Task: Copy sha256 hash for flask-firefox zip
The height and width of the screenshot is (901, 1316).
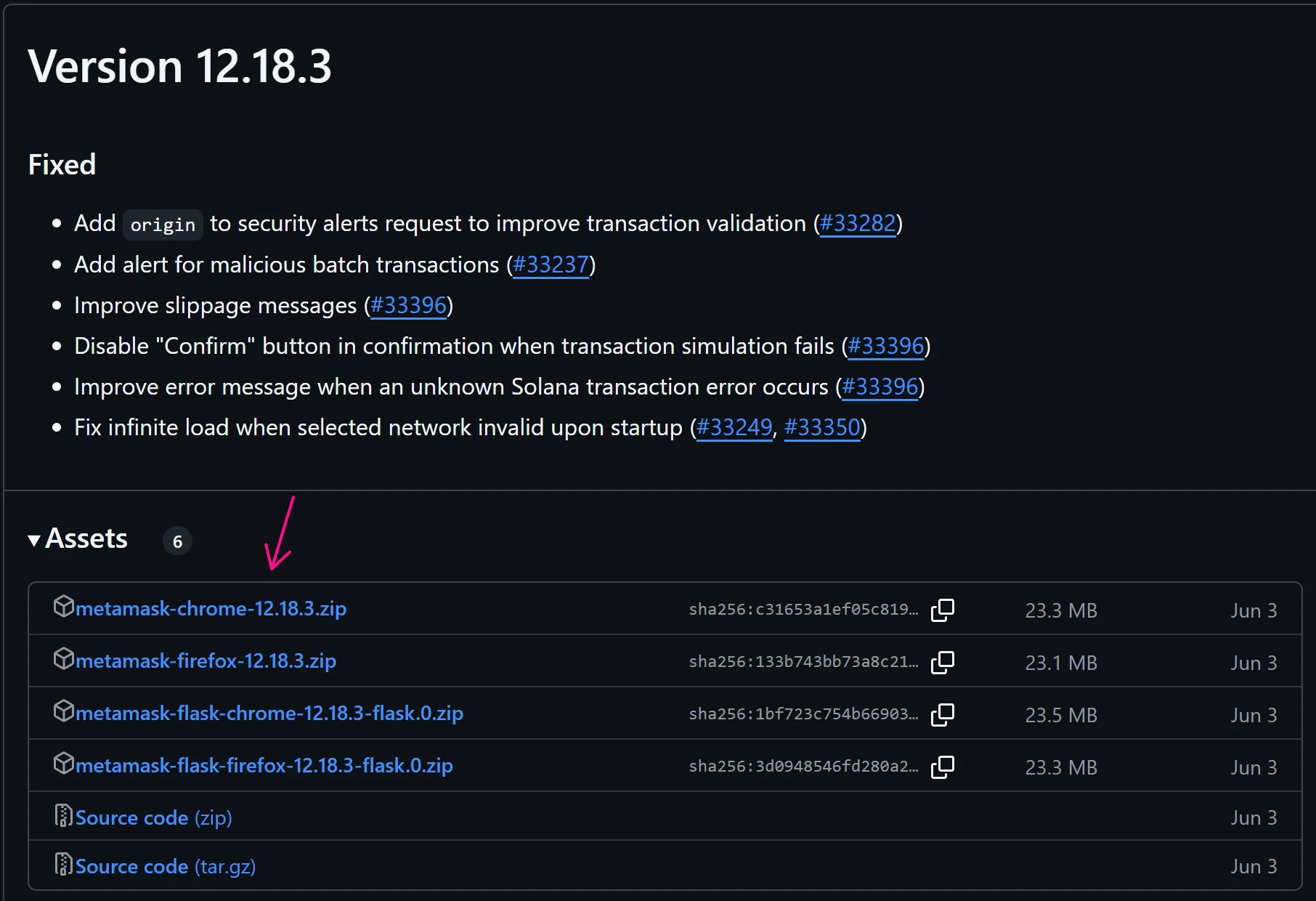Action: click(943, 767)
